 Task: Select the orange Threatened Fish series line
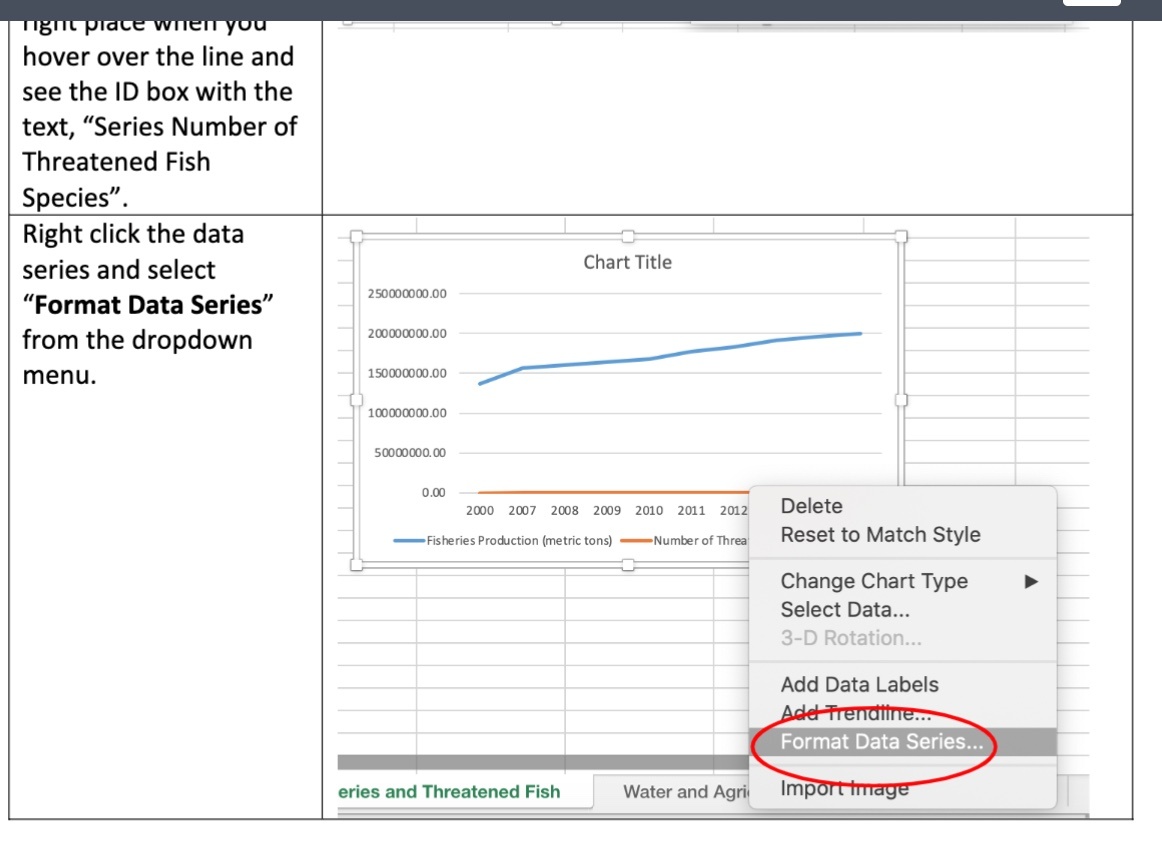pos(614,492)
